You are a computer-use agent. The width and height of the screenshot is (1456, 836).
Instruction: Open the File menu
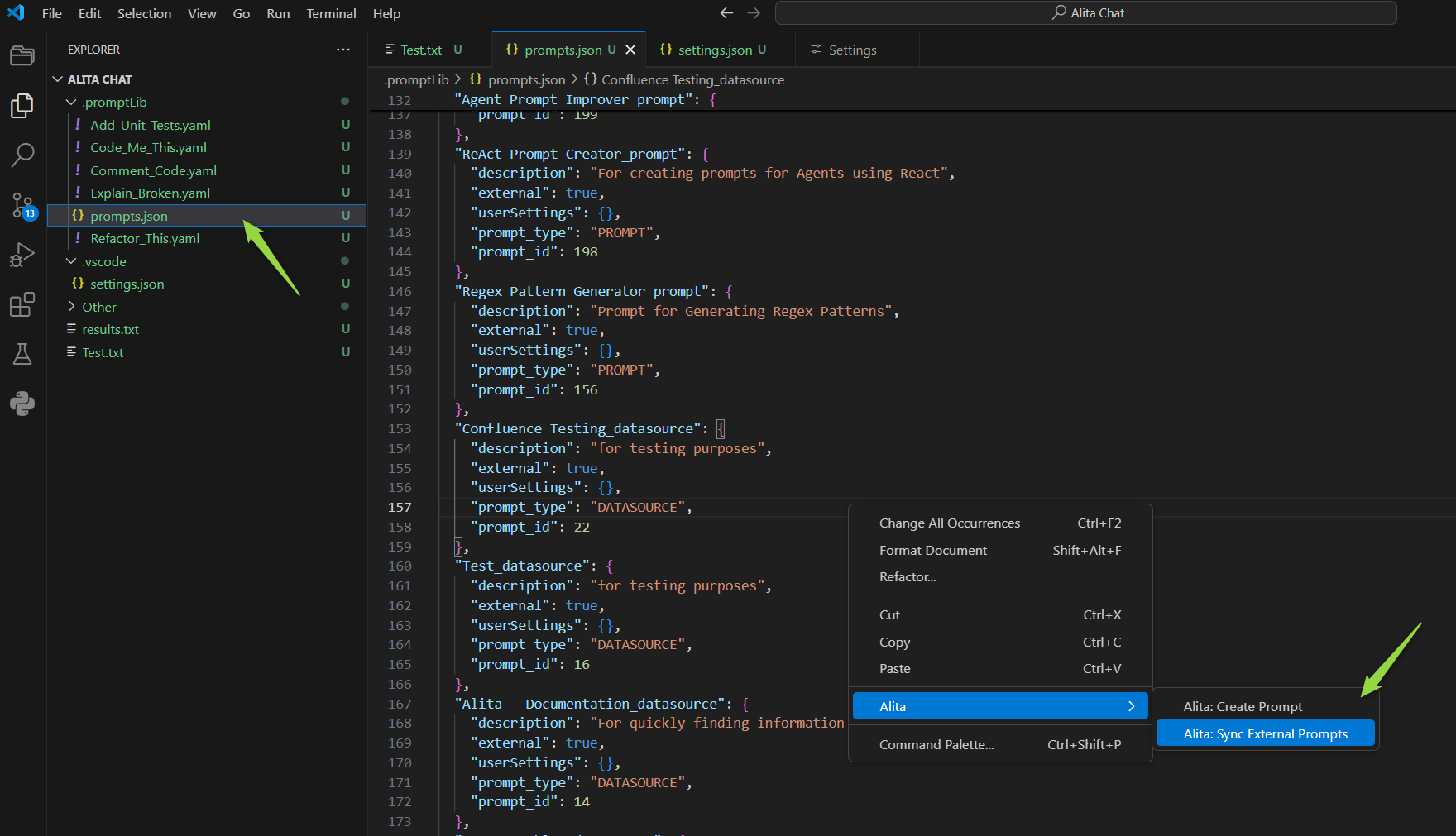[x=51, y=13]
